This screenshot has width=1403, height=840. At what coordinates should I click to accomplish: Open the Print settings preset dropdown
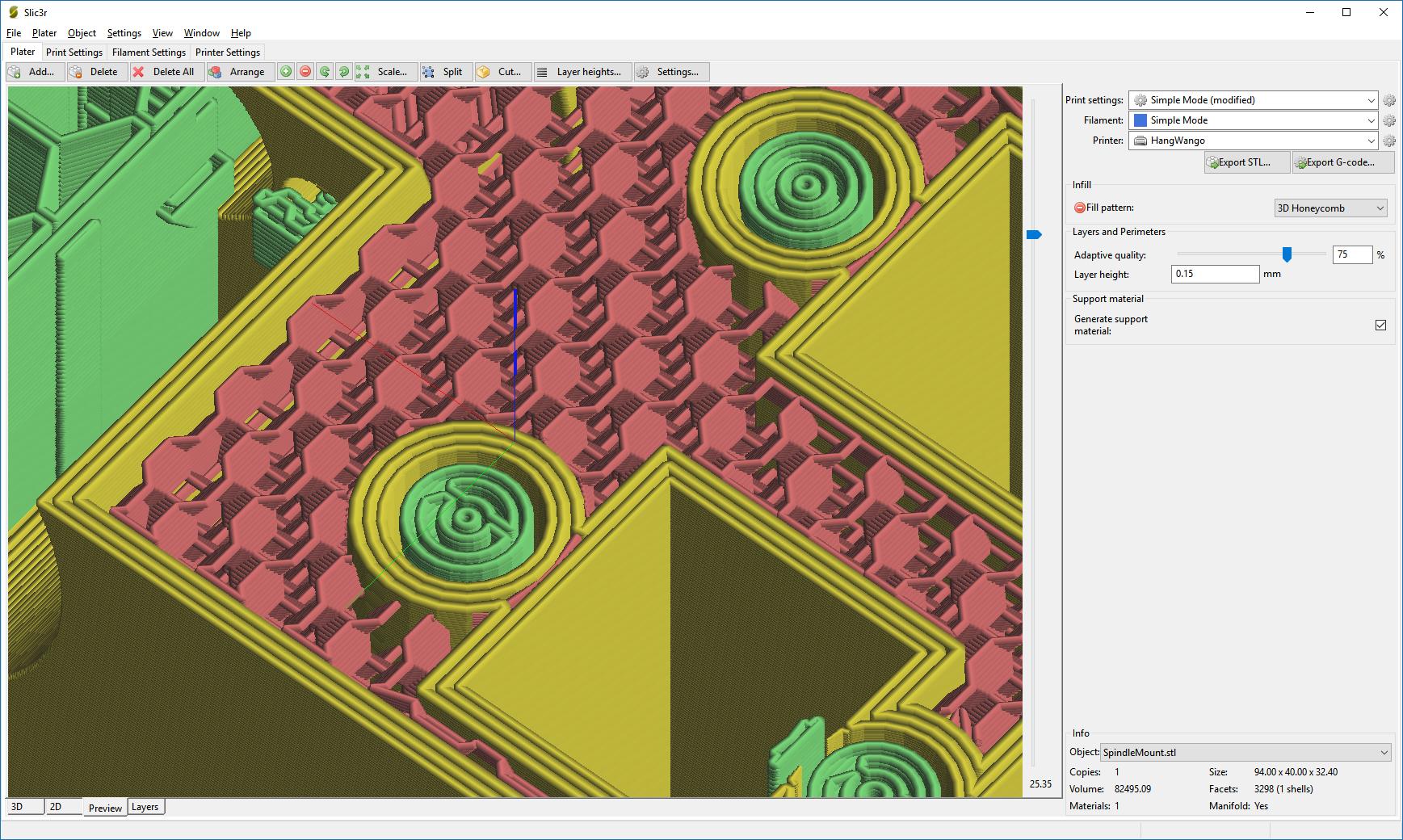(1254, 100)
